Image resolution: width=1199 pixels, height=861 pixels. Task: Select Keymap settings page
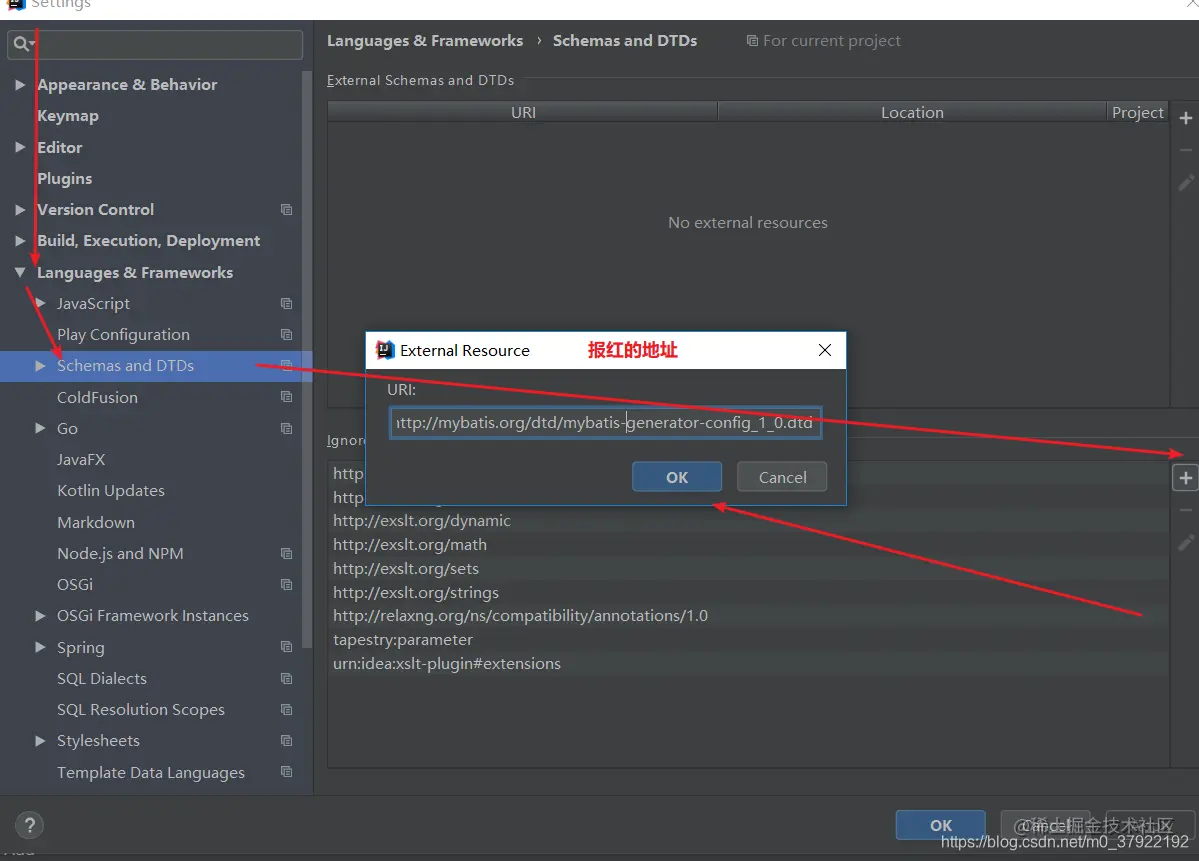coord(68,115)
